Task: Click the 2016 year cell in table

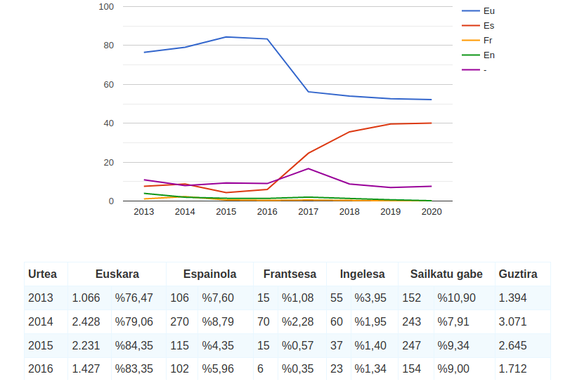Action: (x=46, y=369)
